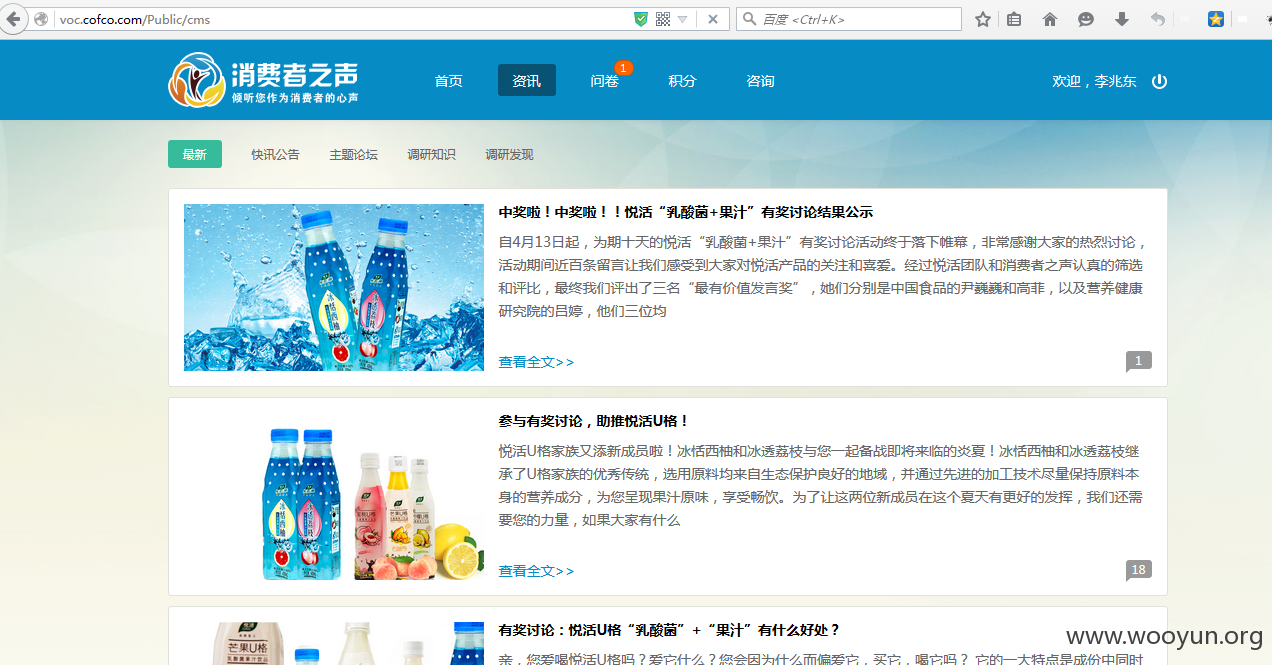Open comment count bubble showing 1

tap(1138, 361)
